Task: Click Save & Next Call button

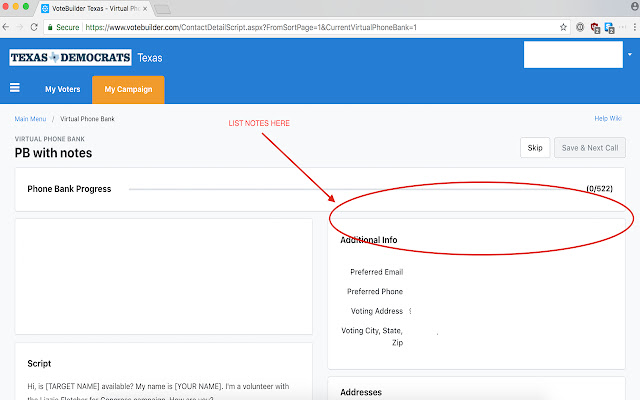Action: pos(590,148)
